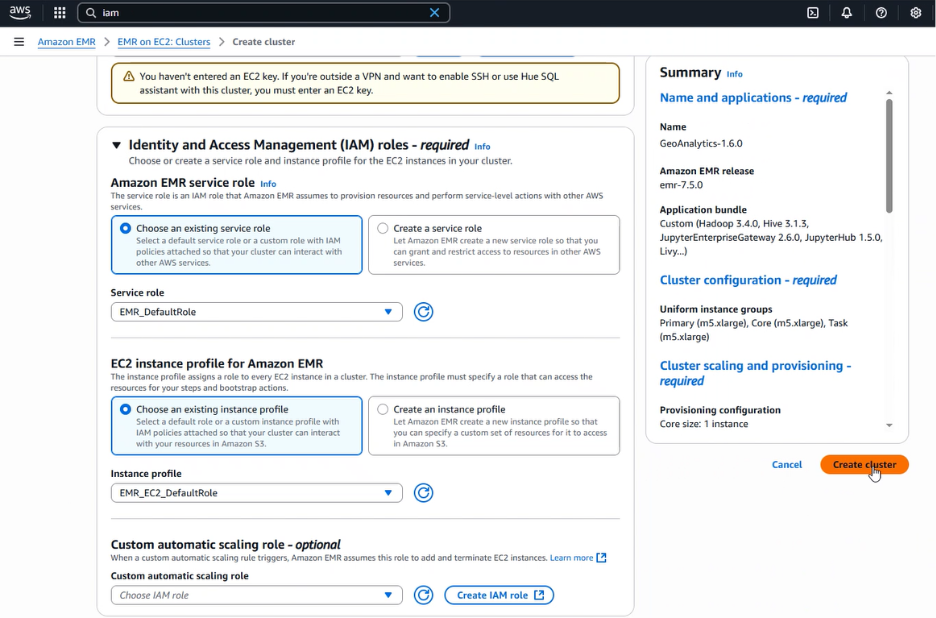The height and width of the screenshot is (618, 936).
Task: Click external link icon next to Learn more
Action: [x=601, y=558]
